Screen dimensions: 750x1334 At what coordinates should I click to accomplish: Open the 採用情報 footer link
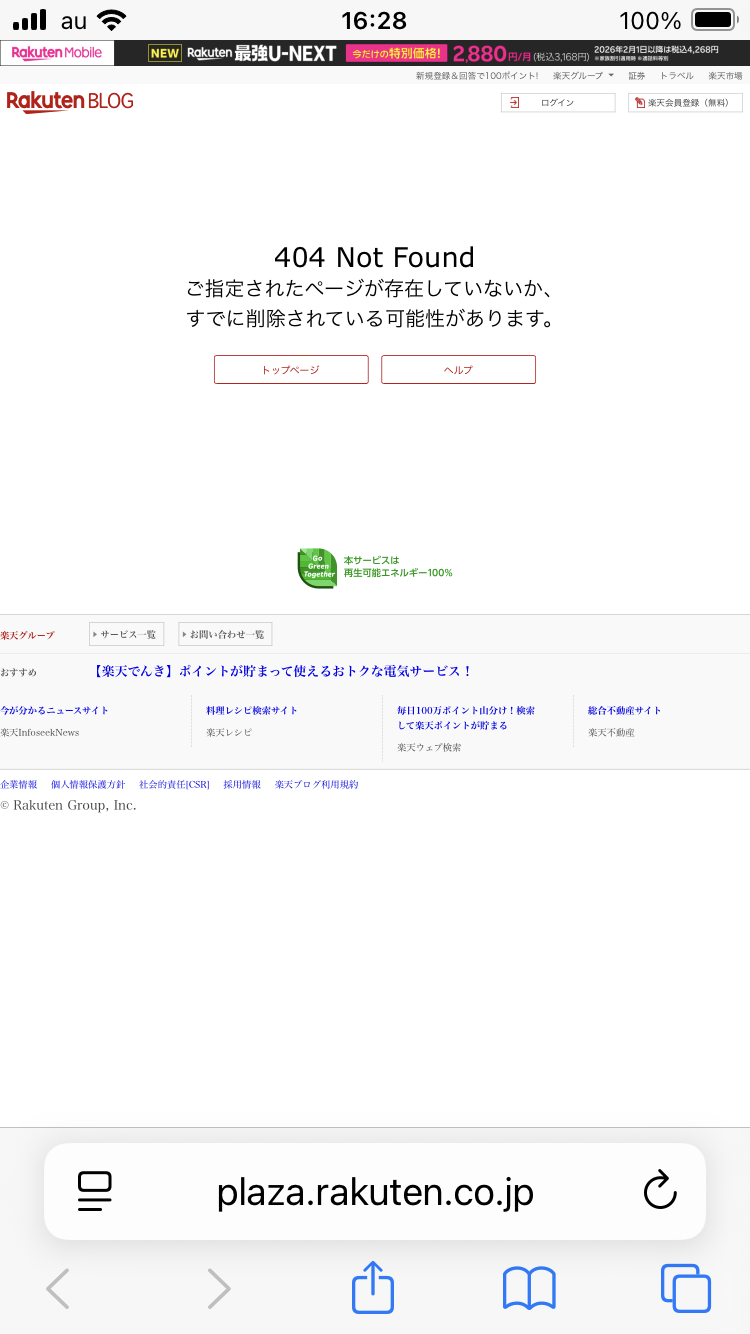tap(242, 785)
